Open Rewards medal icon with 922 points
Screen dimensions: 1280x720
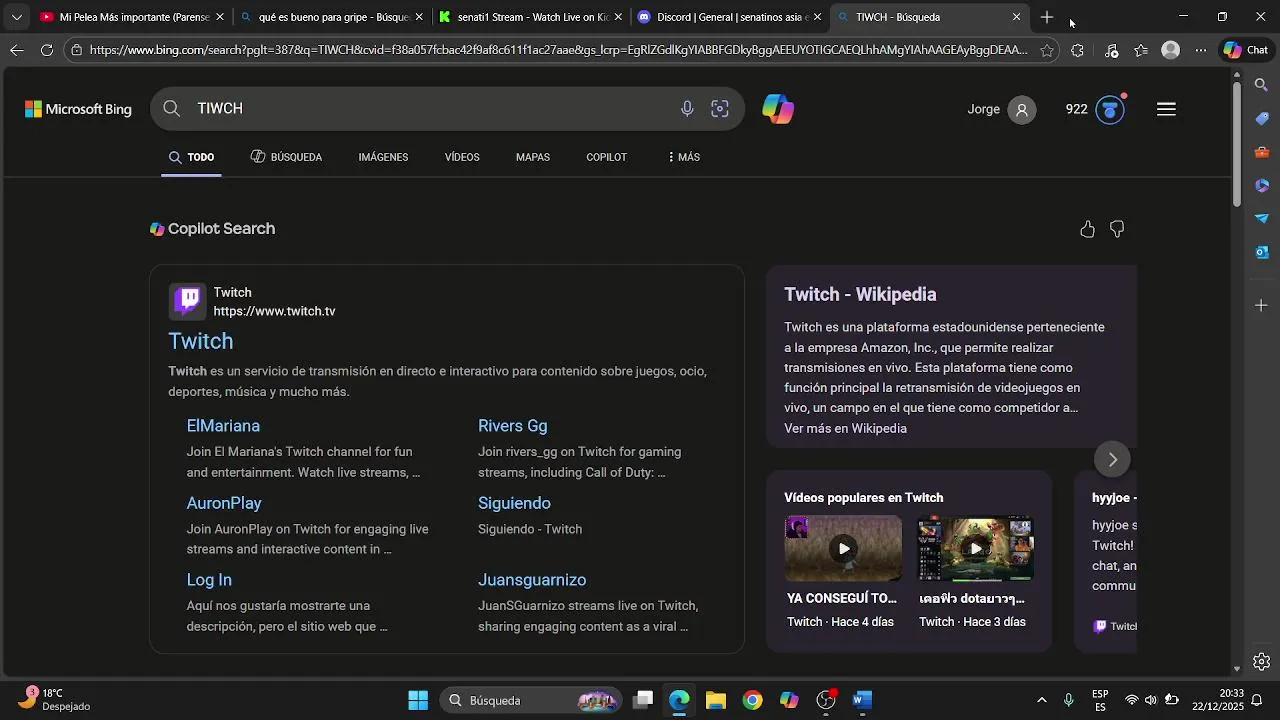pyautogui.click(x=1110, y=110)
